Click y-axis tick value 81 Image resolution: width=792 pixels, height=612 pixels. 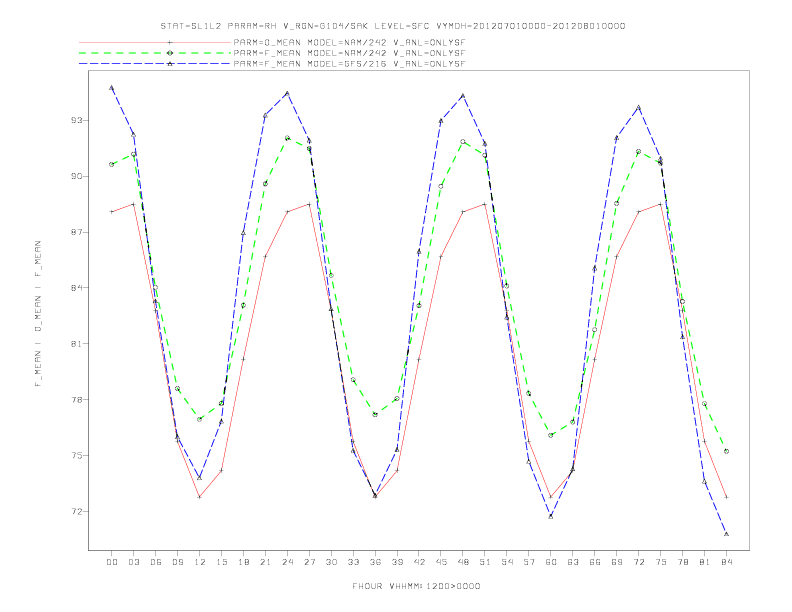click(77, 344)
